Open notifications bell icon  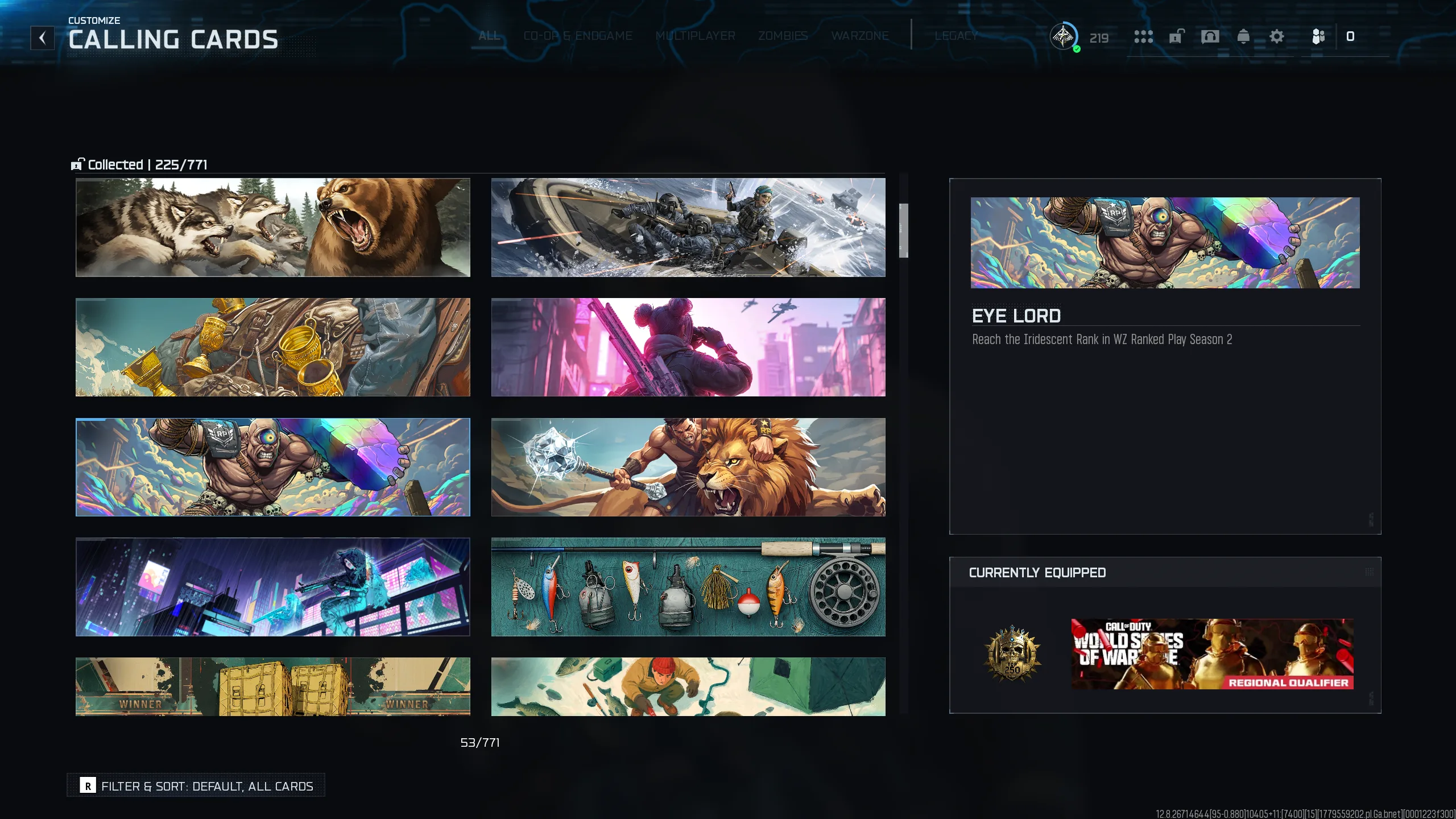click(x=1243, y=37)
